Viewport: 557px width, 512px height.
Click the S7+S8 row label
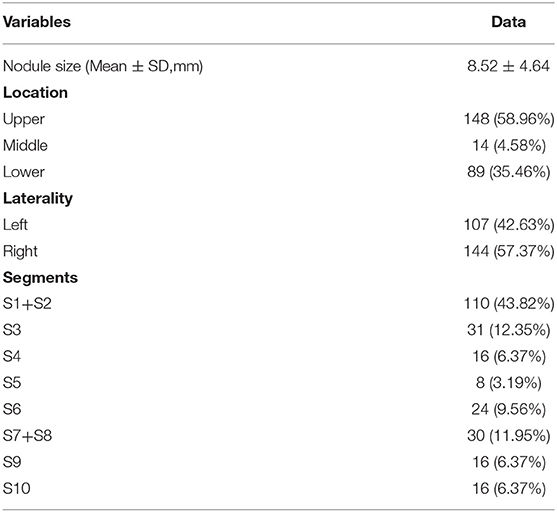[x=27, y=436]
